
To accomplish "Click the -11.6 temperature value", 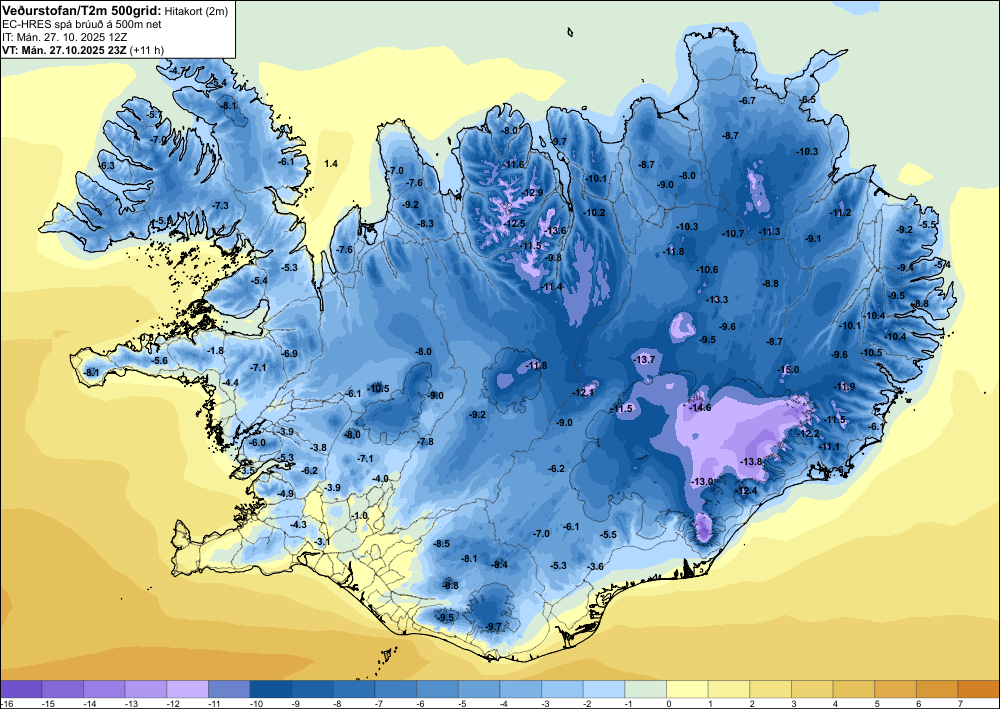I will pyautogui.click(x=513, y=164).
